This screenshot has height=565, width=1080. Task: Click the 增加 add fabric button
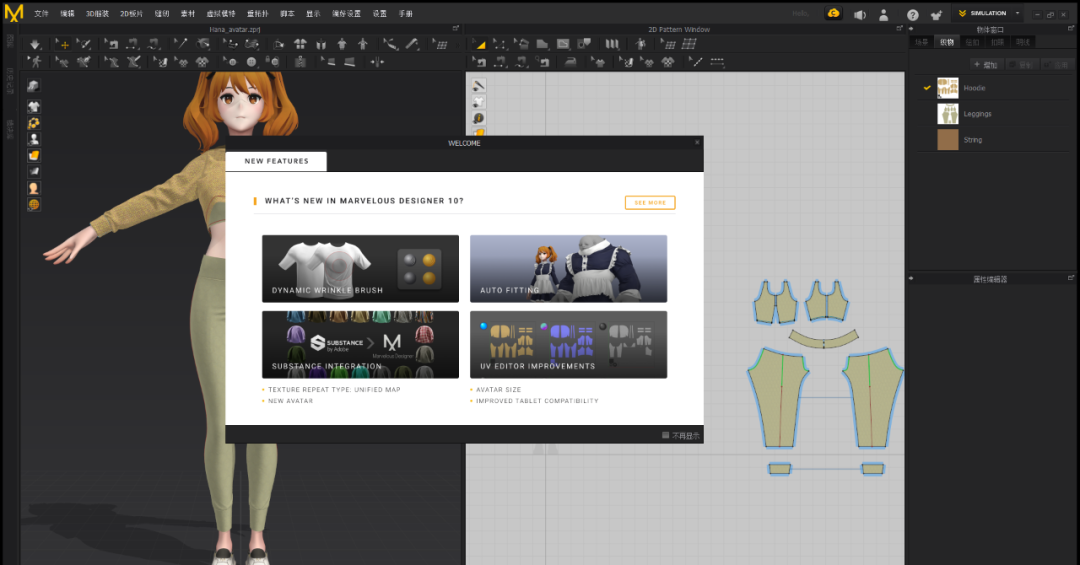click(985, 64)
